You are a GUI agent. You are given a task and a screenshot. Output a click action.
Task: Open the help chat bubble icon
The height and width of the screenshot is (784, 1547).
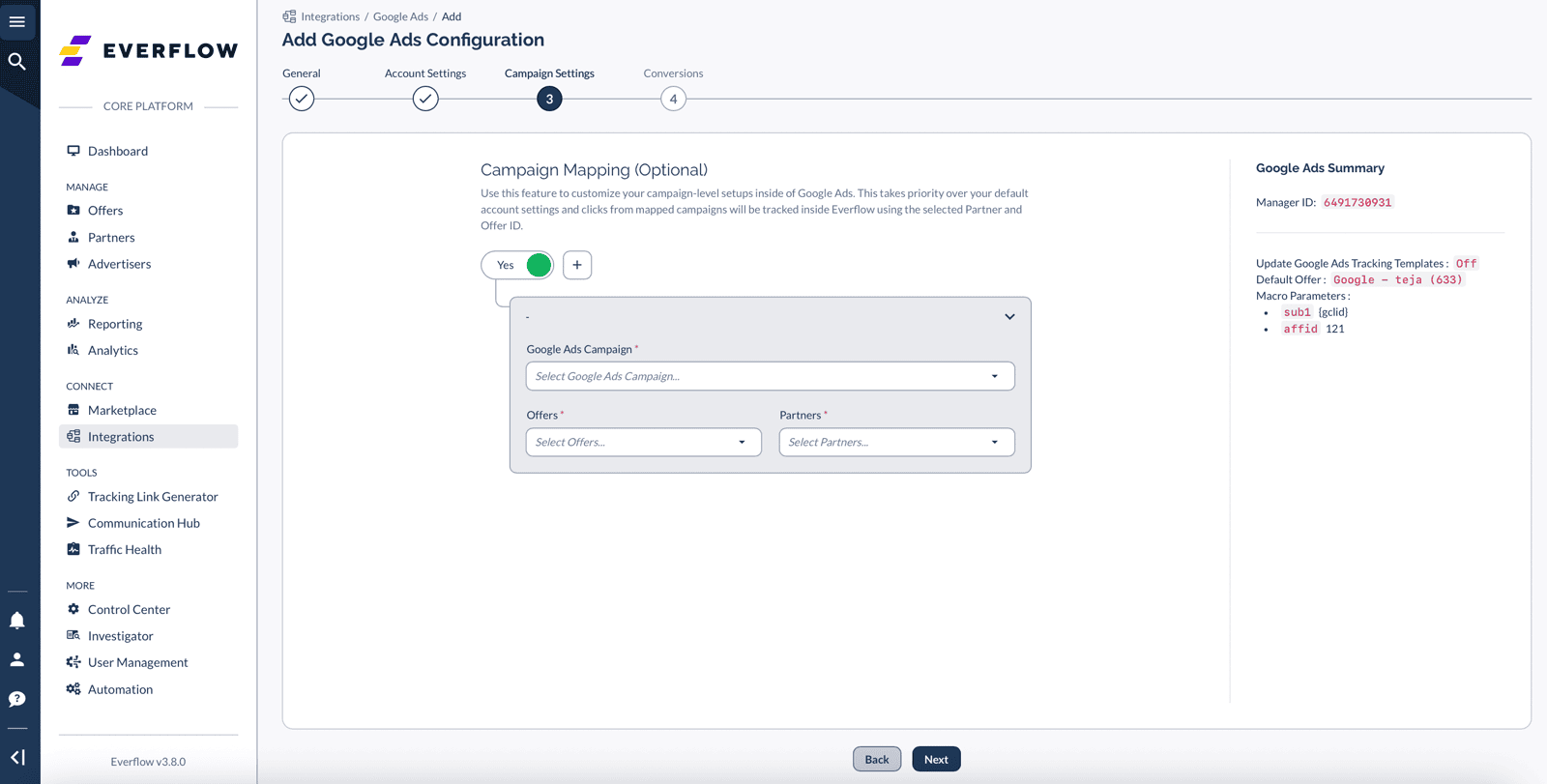(17, 699)
